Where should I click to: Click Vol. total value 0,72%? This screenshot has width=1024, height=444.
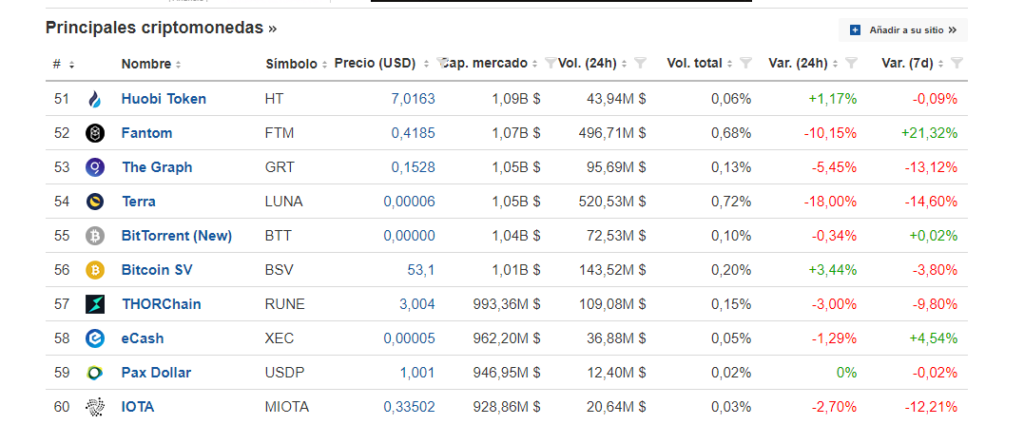coord(731,201)
